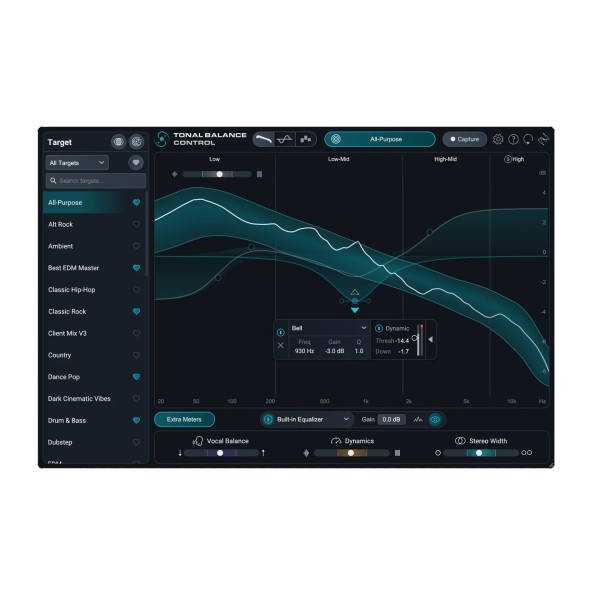Click the Tonal Balance Control logo icon
This screenshot has width=600, height=600.
pos(161,139)
